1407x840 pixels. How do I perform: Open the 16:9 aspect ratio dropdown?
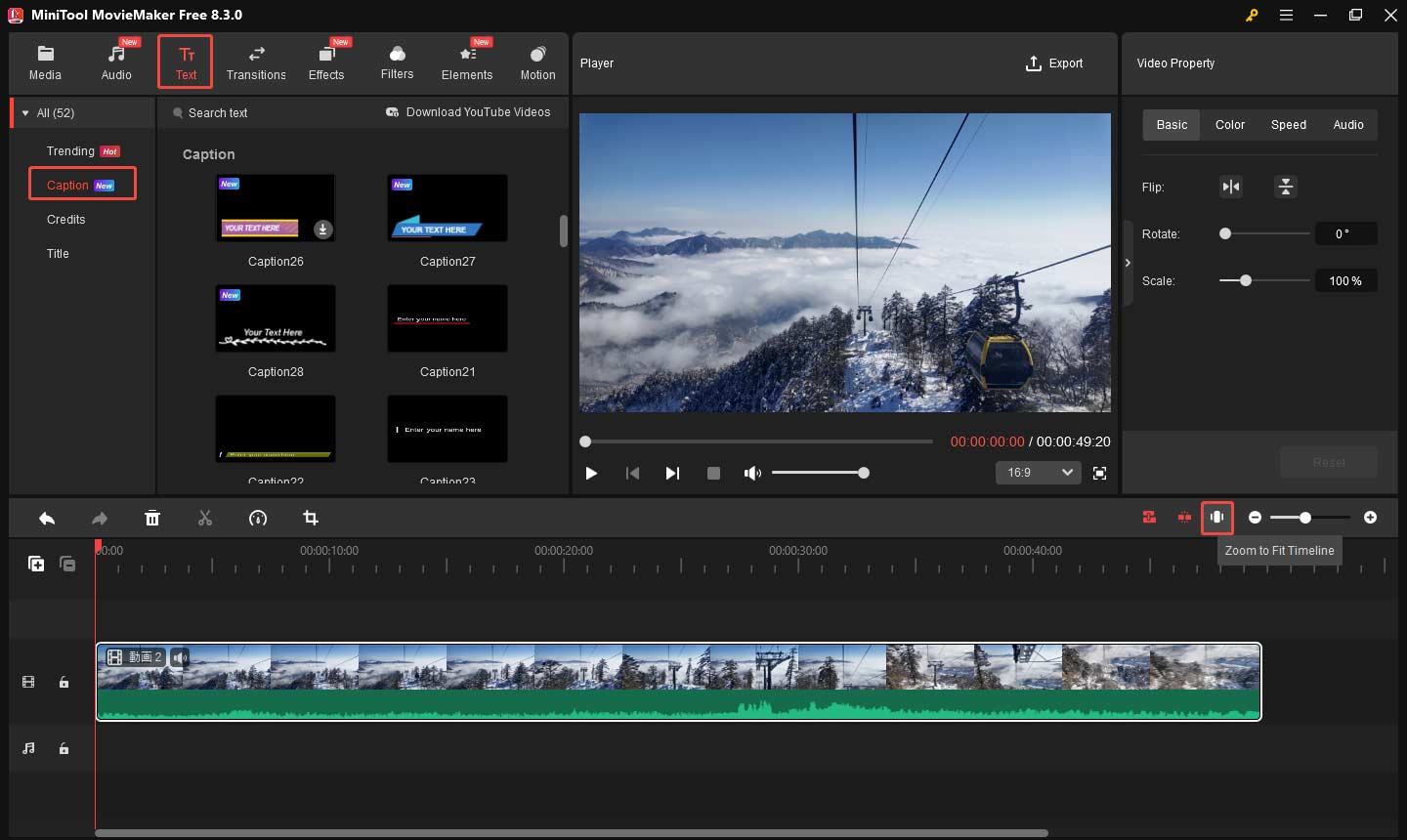coord(1038,473)
